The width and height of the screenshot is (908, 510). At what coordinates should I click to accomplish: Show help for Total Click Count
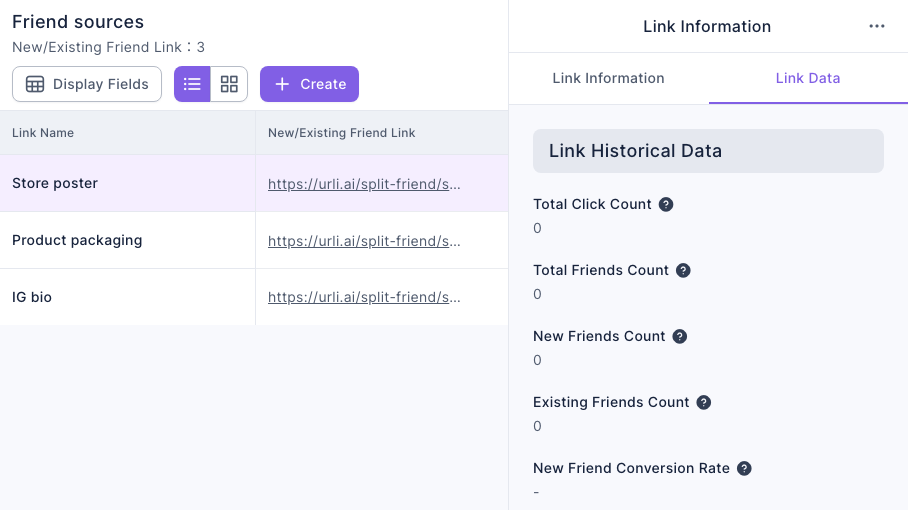coord(666,204)
